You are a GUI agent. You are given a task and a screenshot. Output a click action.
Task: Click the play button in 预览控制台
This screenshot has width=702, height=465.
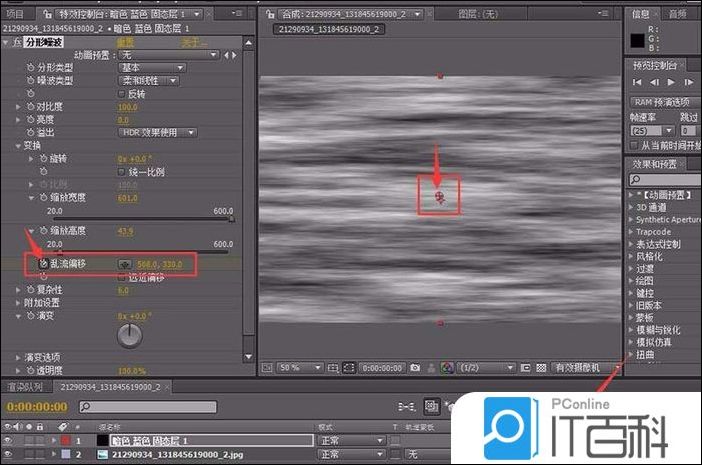tap(671, 82)
